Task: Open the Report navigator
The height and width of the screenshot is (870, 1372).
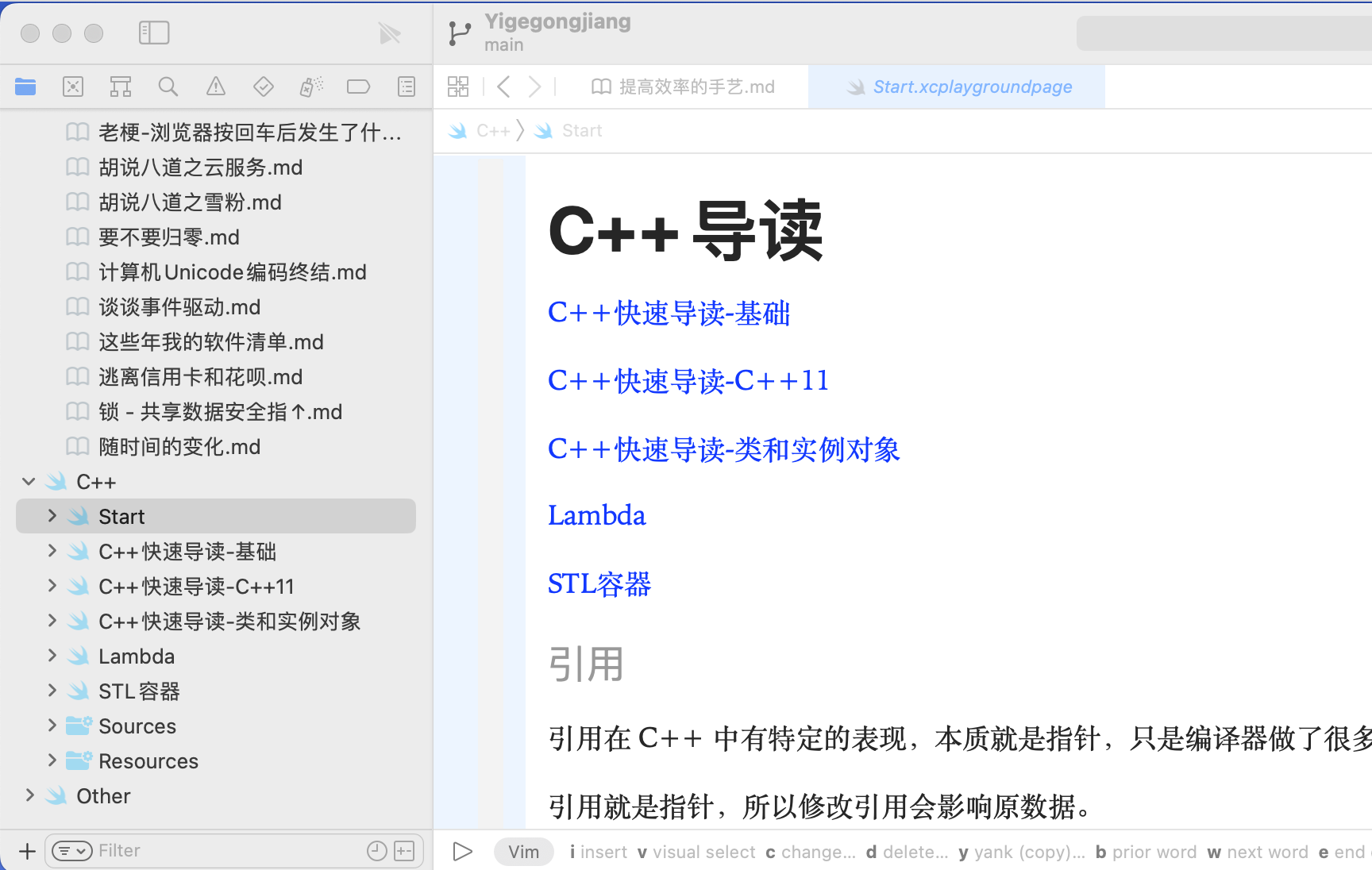Action: 407,87
